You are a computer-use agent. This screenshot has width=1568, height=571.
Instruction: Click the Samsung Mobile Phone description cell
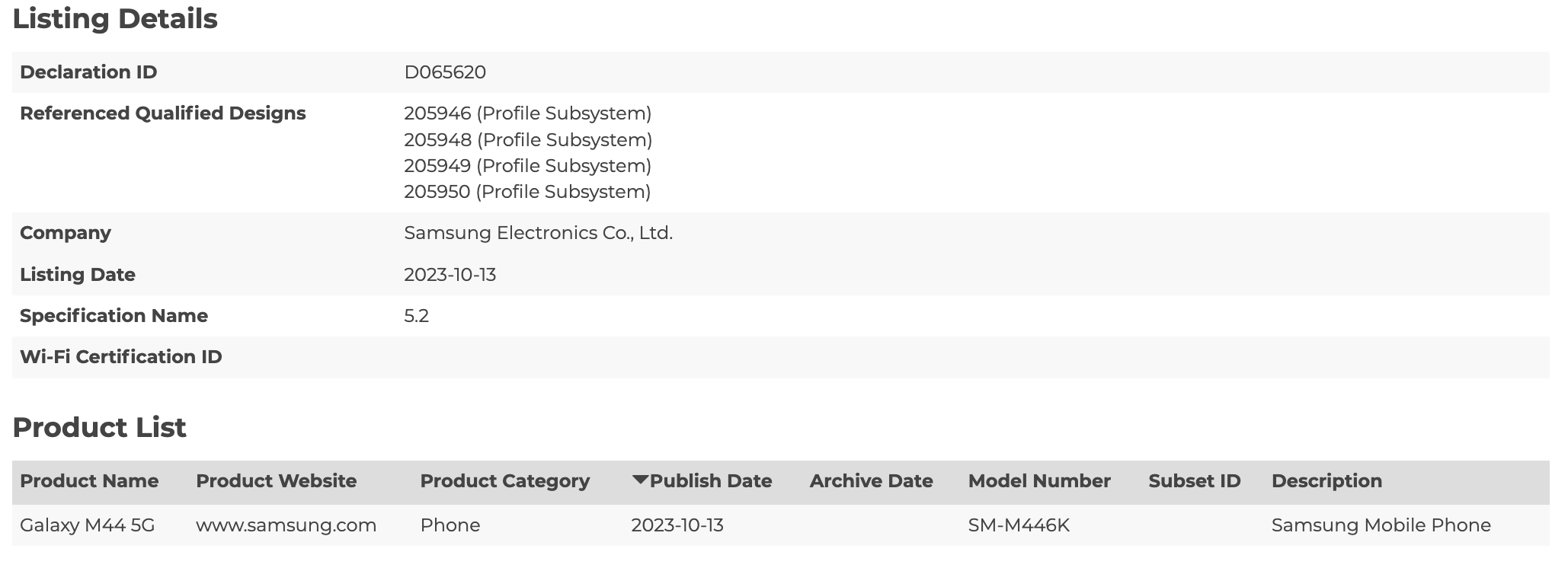[1381, 525]
